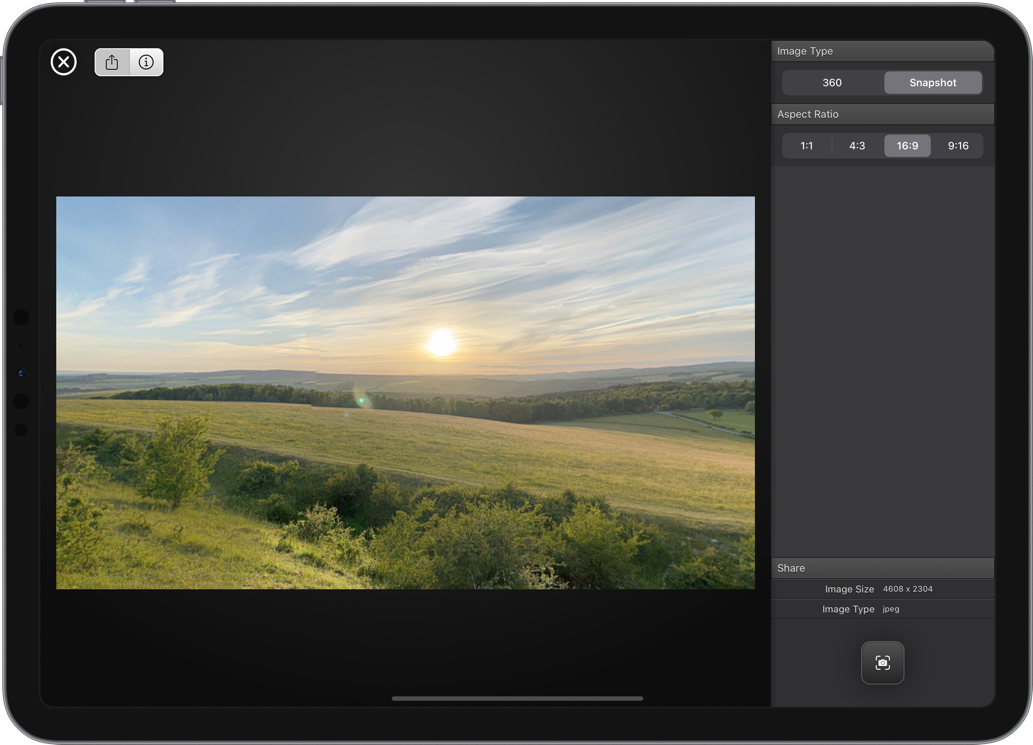The width and height of the screenshot is (1033, 745).
Task: Select the 9:16 portrait ratio
Action: [958, 146]
